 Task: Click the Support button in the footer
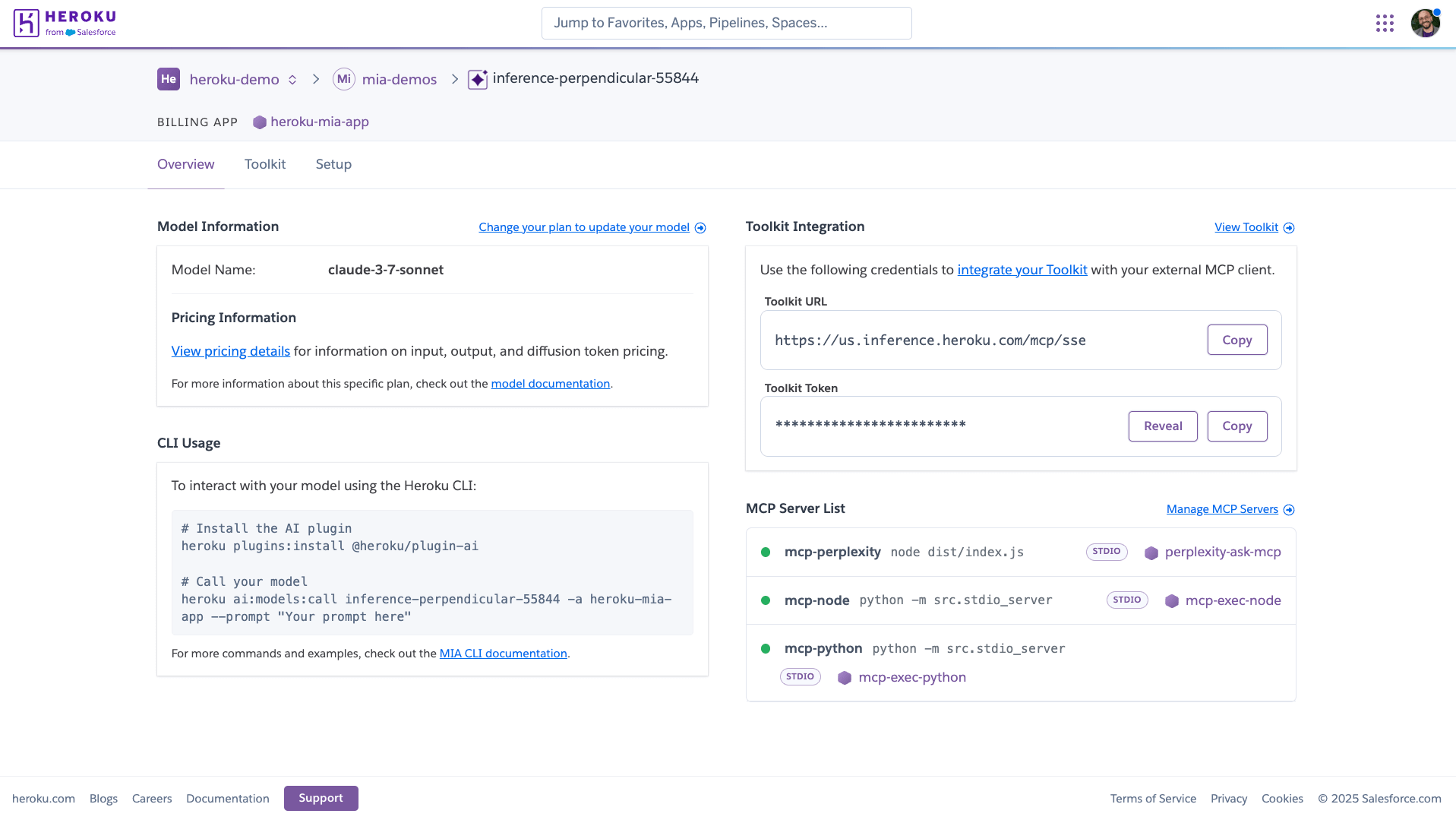pos(321,798)
